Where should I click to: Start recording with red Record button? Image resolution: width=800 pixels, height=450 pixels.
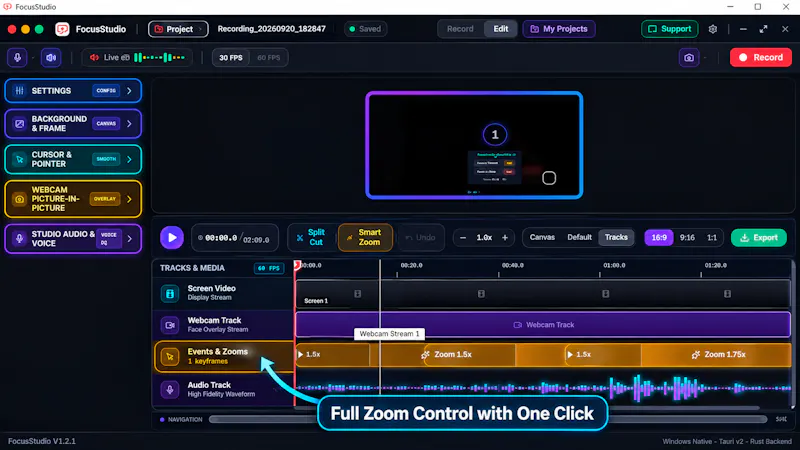pos(761,58)
